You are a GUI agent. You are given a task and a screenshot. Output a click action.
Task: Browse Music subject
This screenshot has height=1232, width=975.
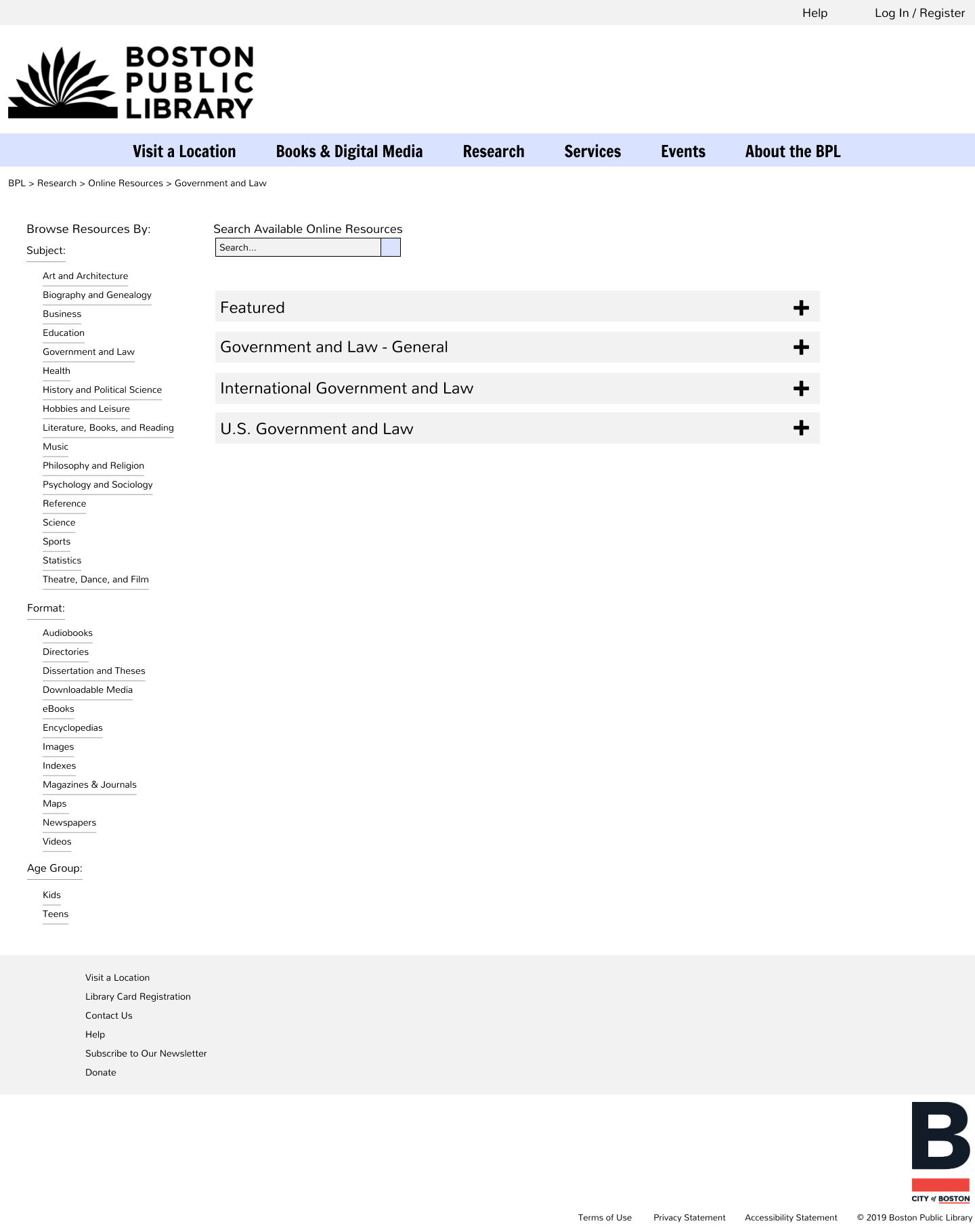(x=56, y=446)
